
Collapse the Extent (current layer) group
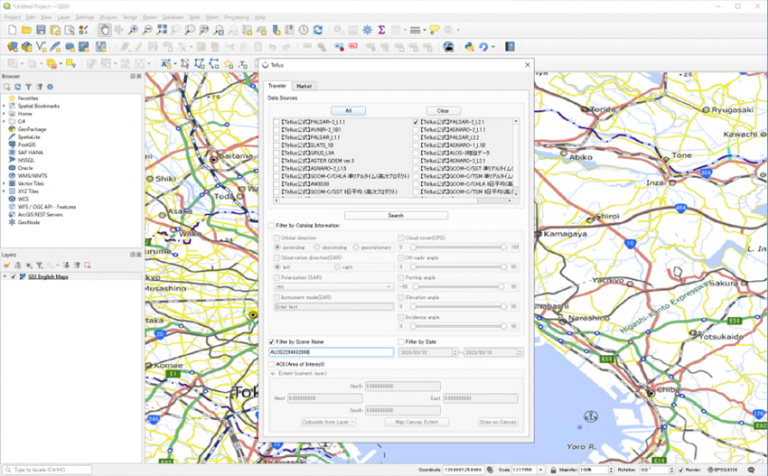tap(273, 373)
